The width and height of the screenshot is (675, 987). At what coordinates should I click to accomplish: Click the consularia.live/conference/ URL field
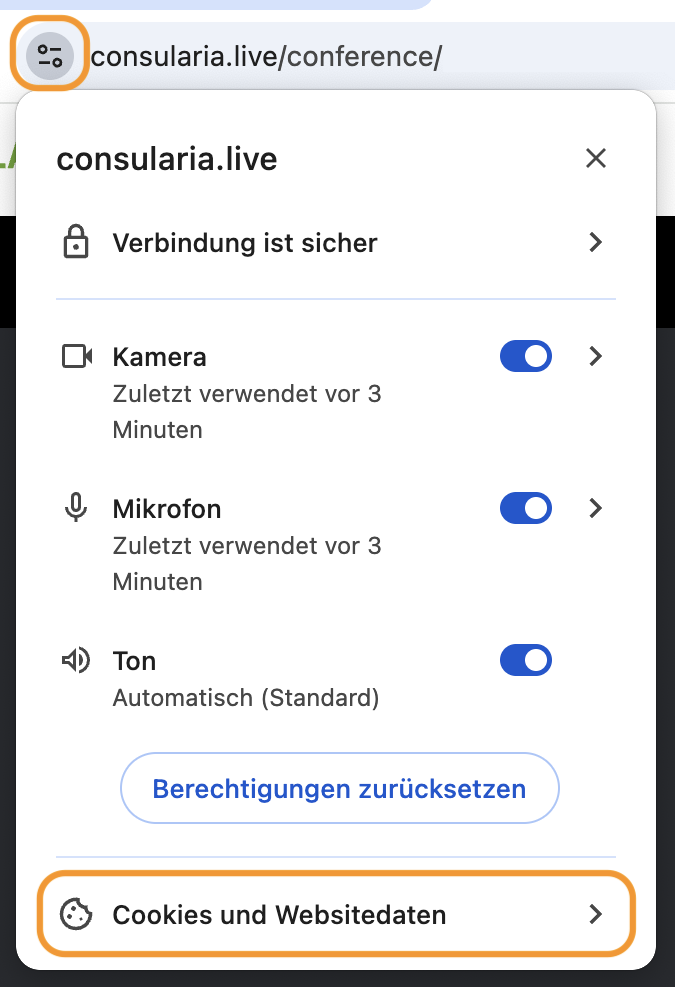tap(378, 57)
